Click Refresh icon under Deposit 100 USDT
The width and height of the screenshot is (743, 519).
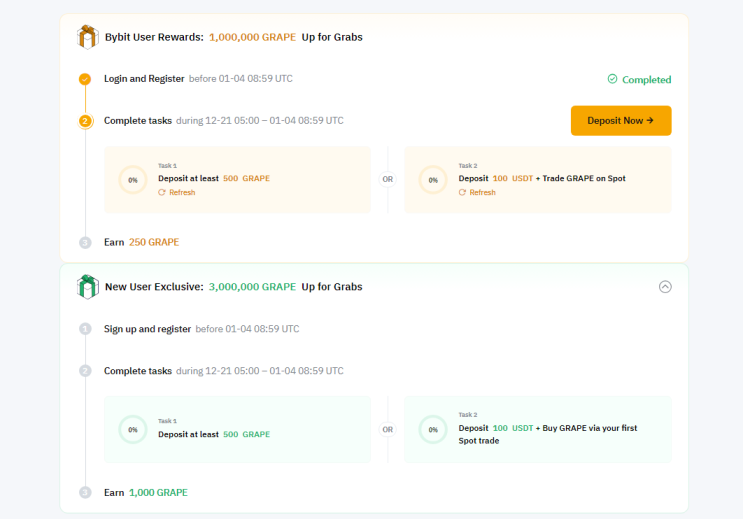462,192
